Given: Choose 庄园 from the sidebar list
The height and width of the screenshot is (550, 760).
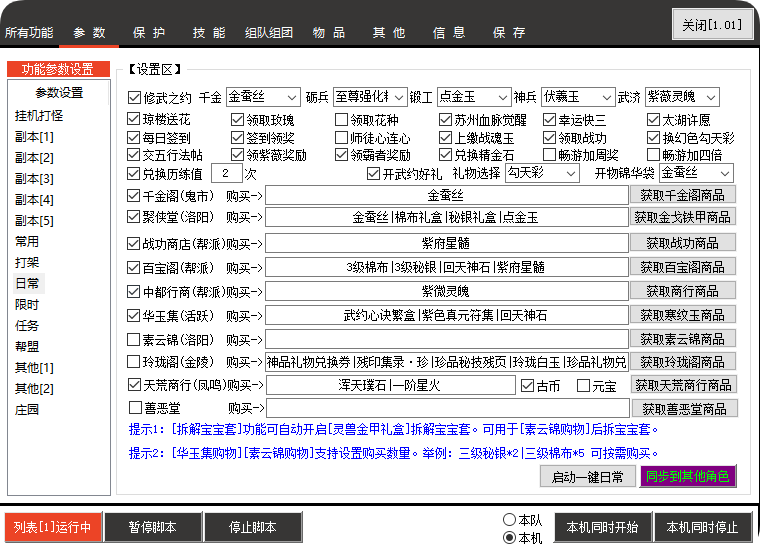Looking at the screenshot, I should pos(28,409).
